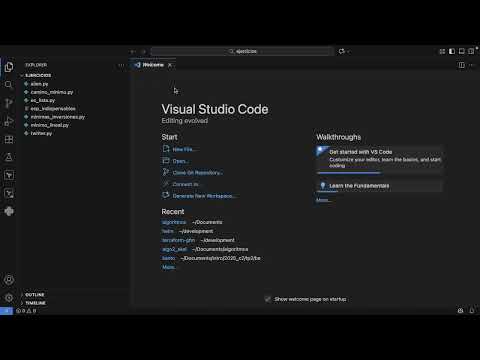Screen dimensions: 480x360
Task: Go forward with the navigation arrow
Action: click(x=144, y=51)
